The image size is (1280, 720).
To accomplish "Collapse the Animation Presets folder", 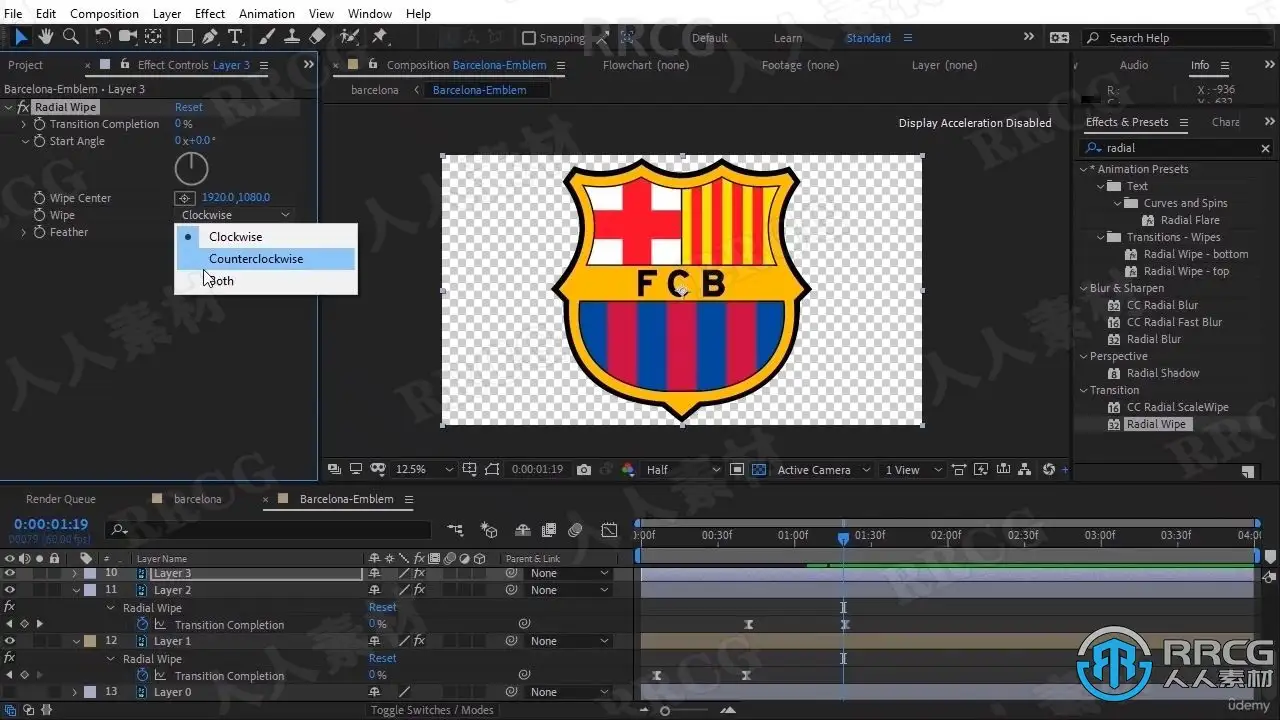I will click(1083, 169).
